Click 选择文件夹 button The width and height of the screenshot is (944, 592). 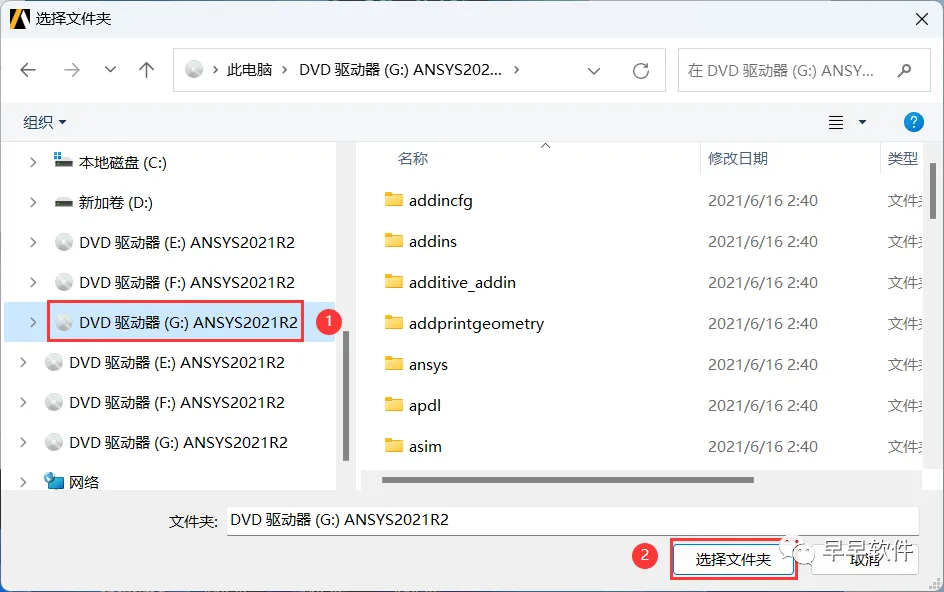click(733, 559)
